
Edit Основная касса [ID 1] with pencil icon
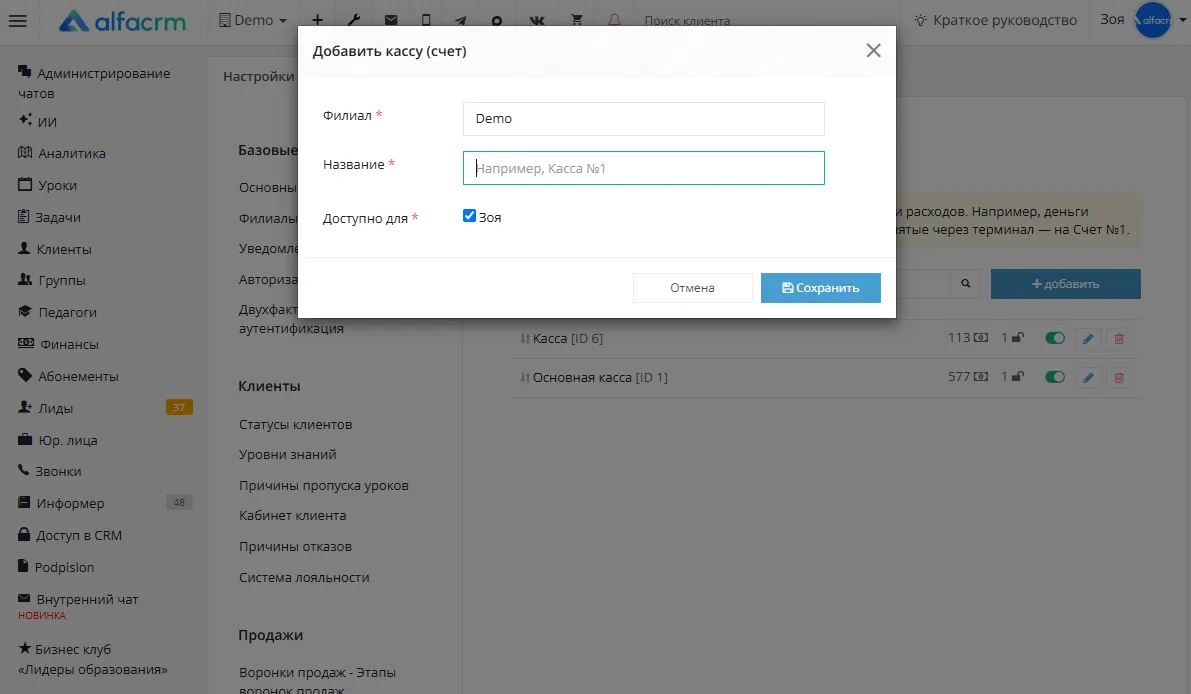click(x=1088, y=377)
